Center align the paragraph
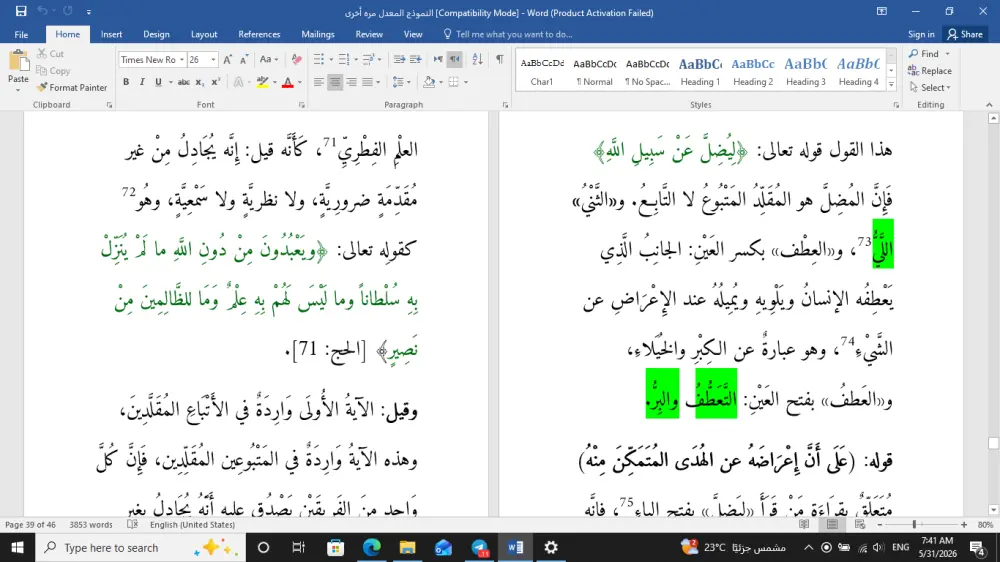This screenshot has width=1000, height=562. tap(335, 82)
